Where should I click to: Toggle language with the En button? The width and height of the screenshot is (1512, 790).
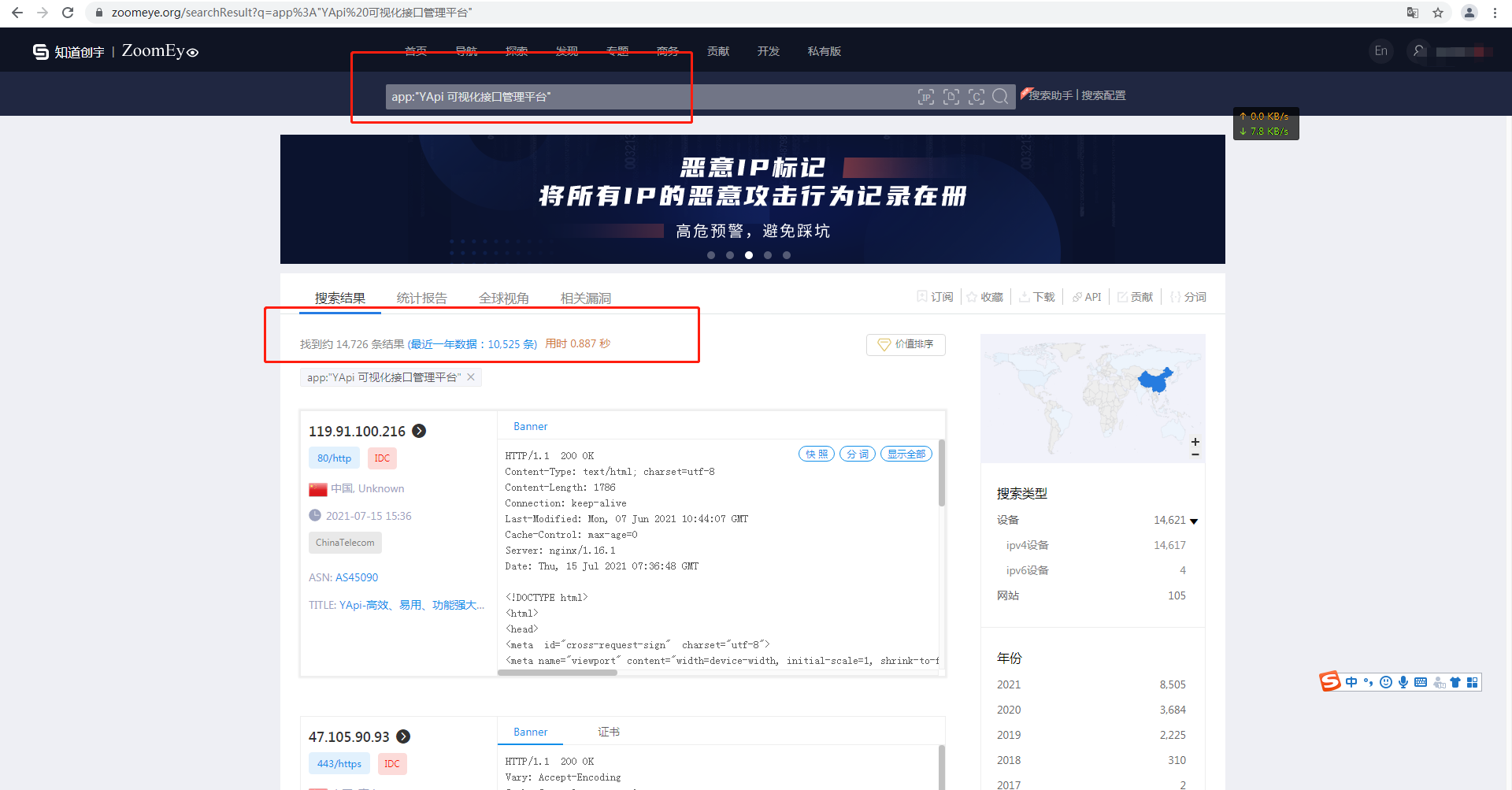tap(1380, 51)
